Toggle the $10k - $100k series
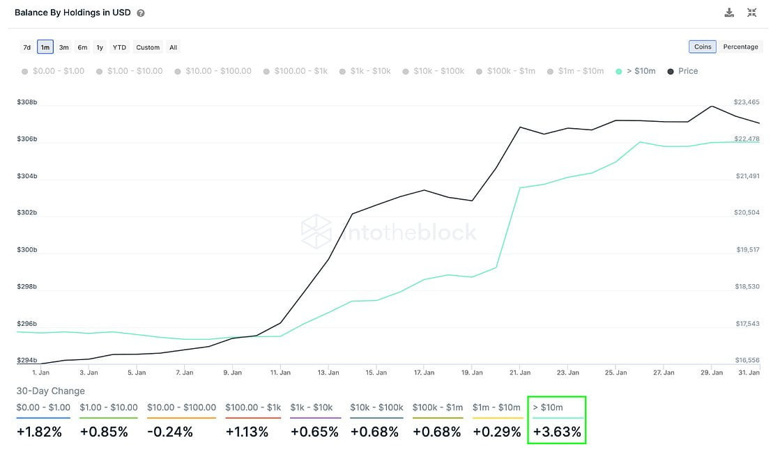 click(440, 72)
